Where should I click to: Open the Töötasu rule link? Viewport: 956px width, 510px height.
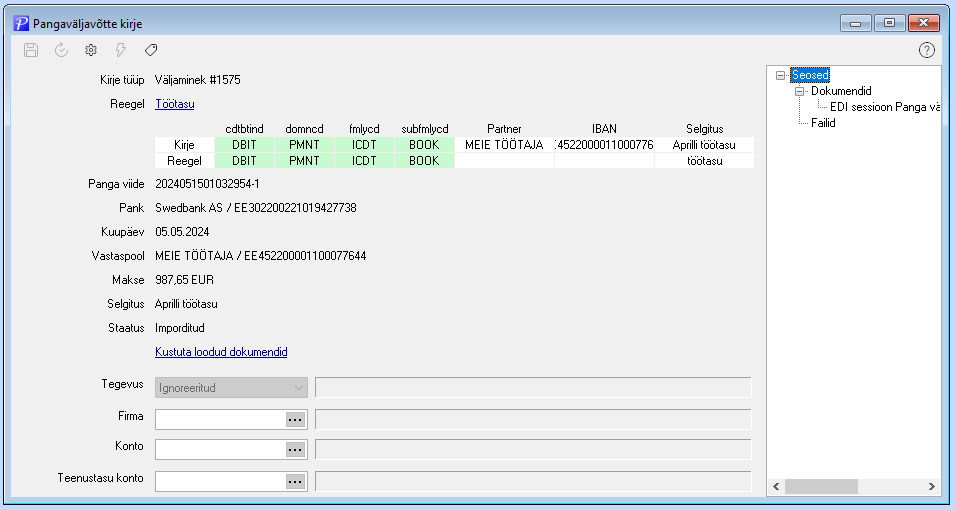174,104
